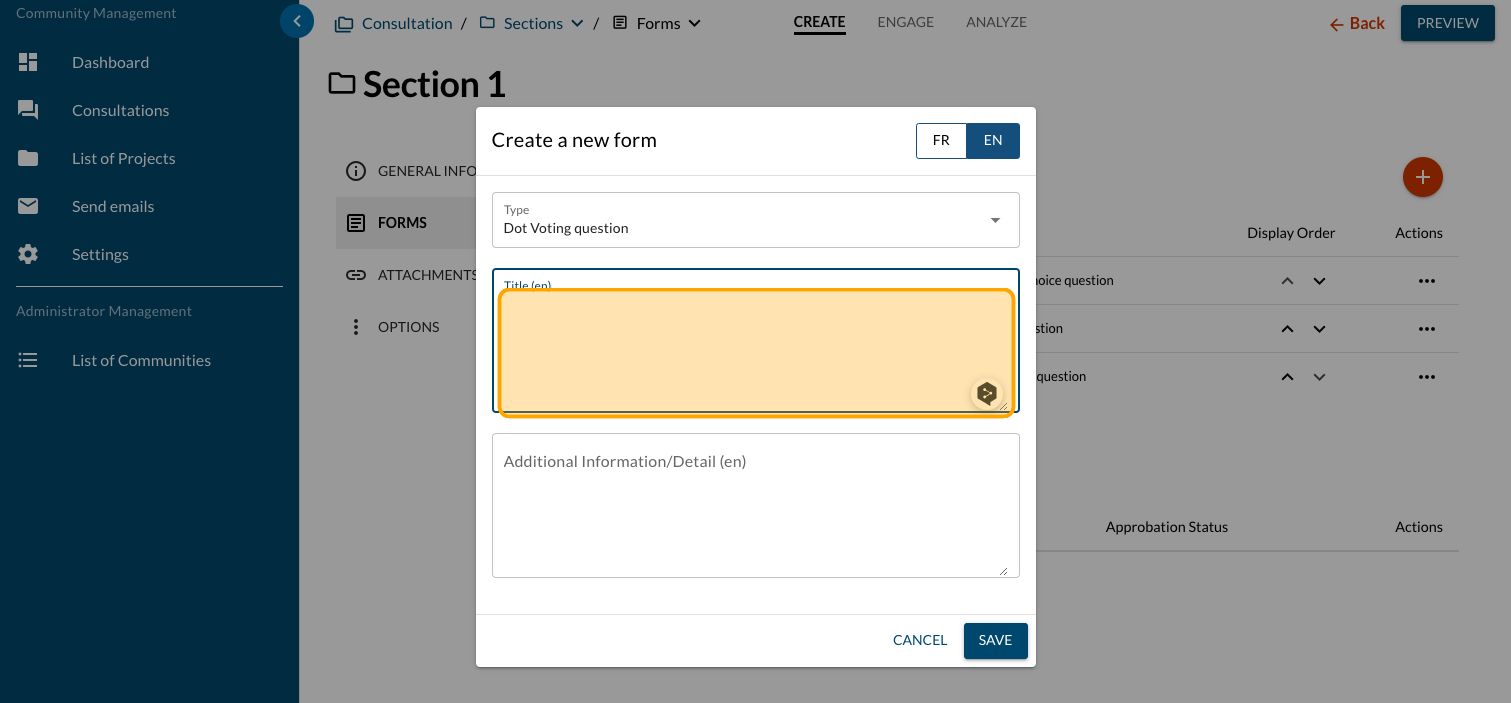Cancel the new form dialog
This screenshot has width=1511, height=703.
point(919,641)
